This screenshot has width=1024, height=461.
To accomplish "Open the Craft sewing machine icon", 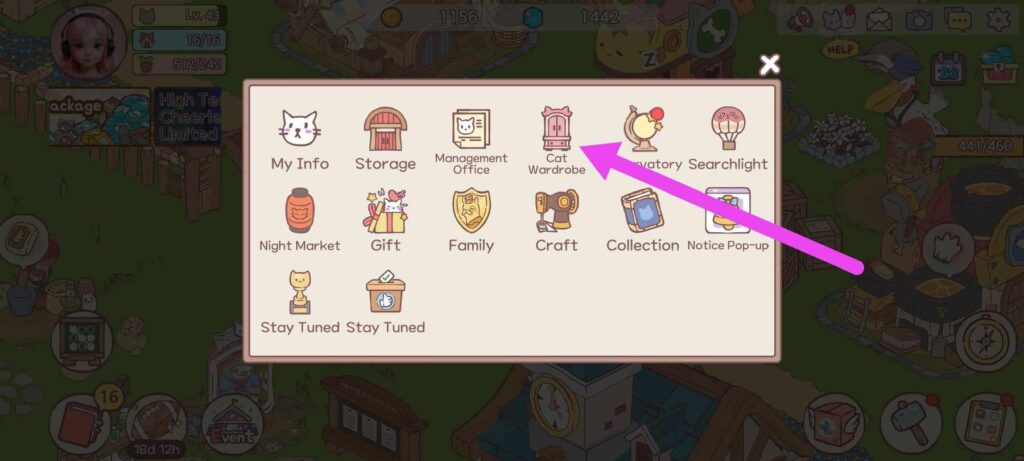I will 556,210.
